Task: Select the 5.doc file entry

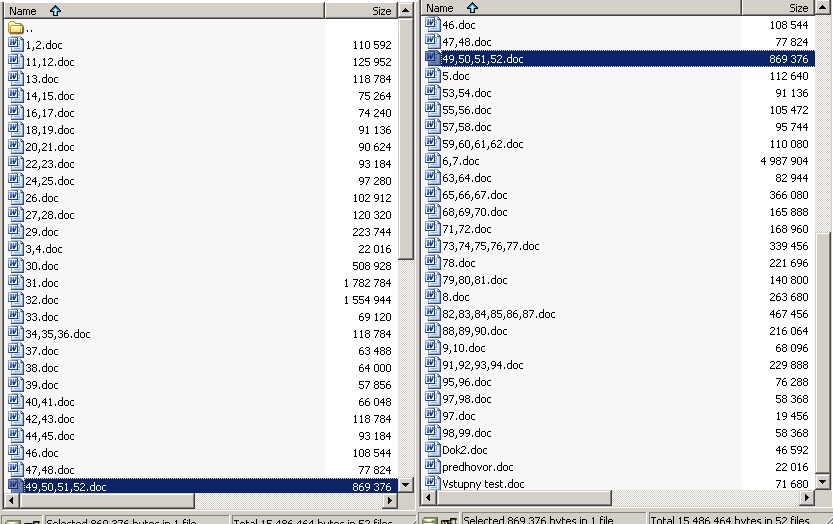Action: 455,76
